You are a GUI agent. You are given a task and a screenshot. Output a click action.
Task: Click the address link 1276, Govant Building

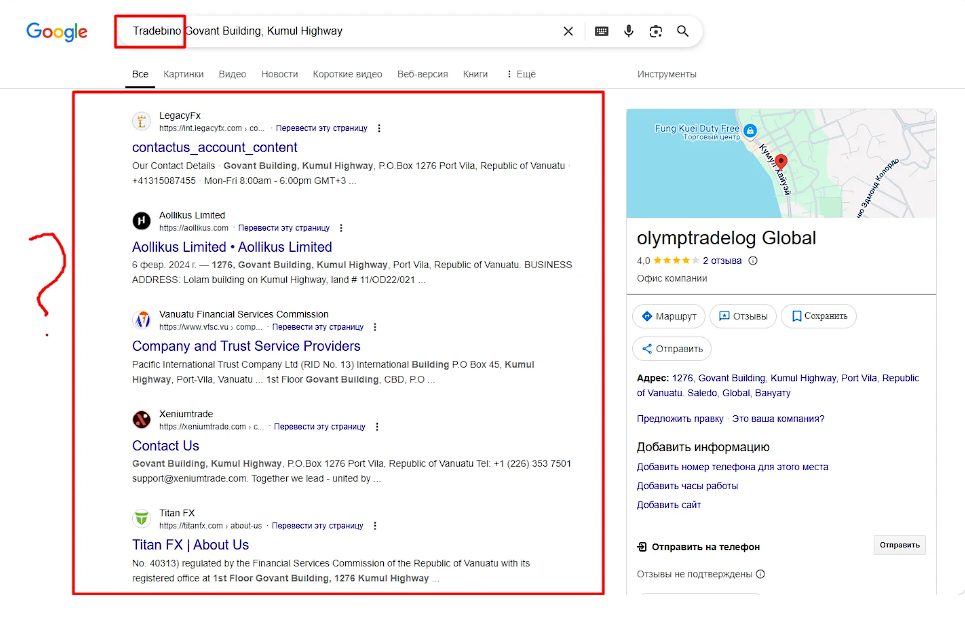click(778, 385)
